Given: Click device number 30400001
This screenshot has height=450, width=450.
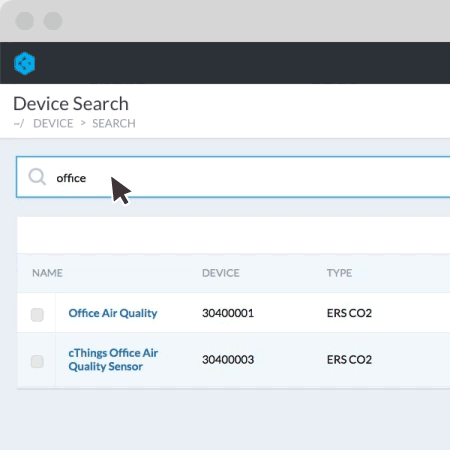Looking at the screenshot, I should tap(228, 313).
